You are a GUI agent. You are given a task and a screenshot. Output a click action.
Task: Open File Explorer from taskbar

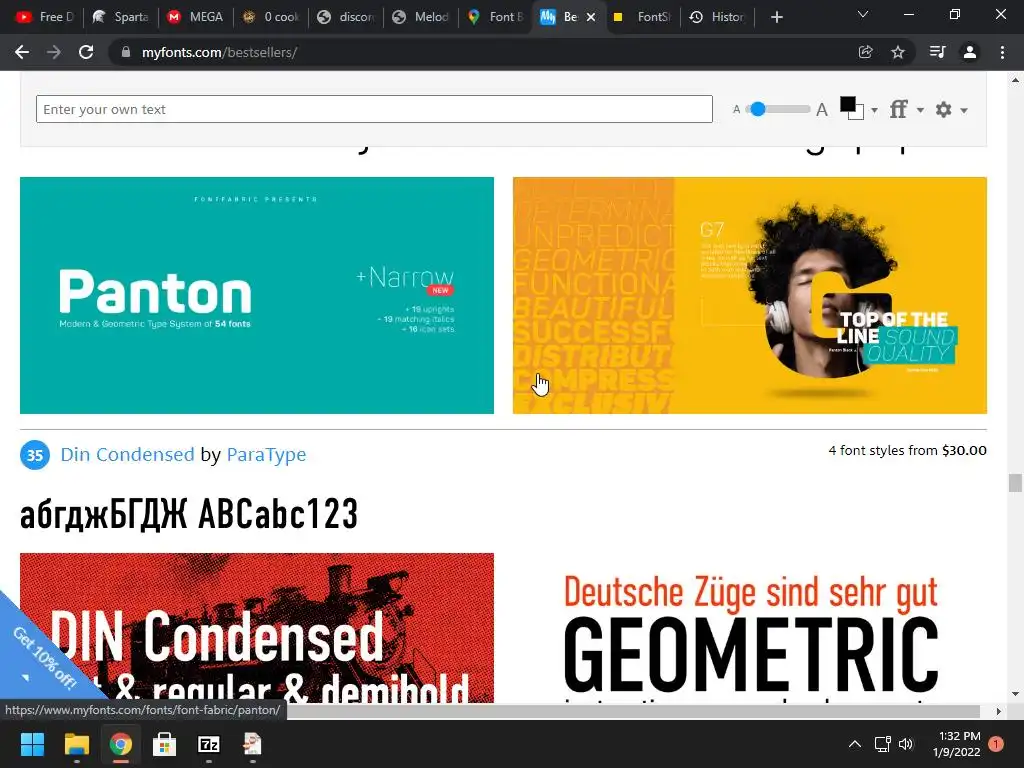76,744
